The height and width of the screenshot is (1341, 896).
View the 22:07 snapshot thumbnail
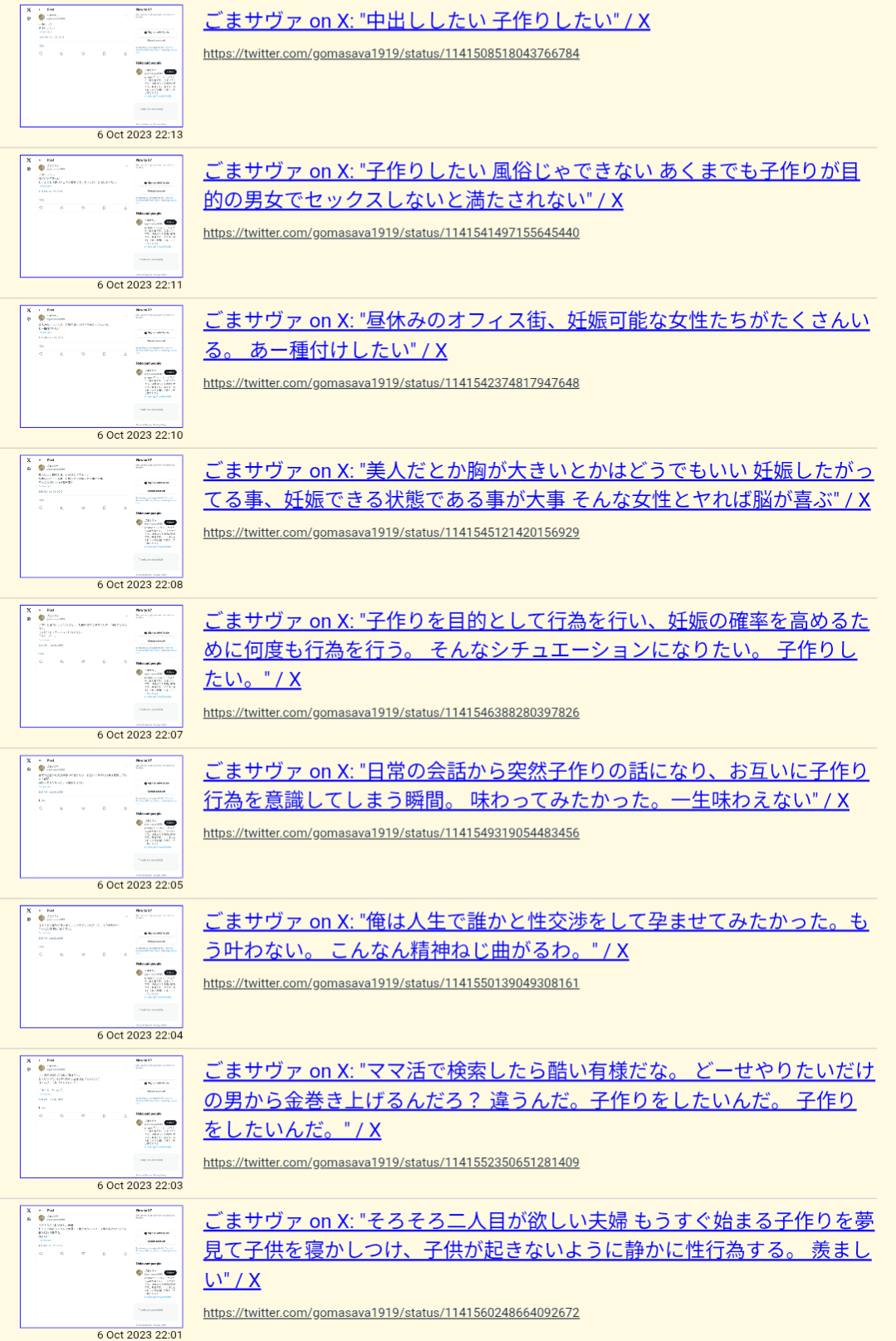(x=101, y=666)
